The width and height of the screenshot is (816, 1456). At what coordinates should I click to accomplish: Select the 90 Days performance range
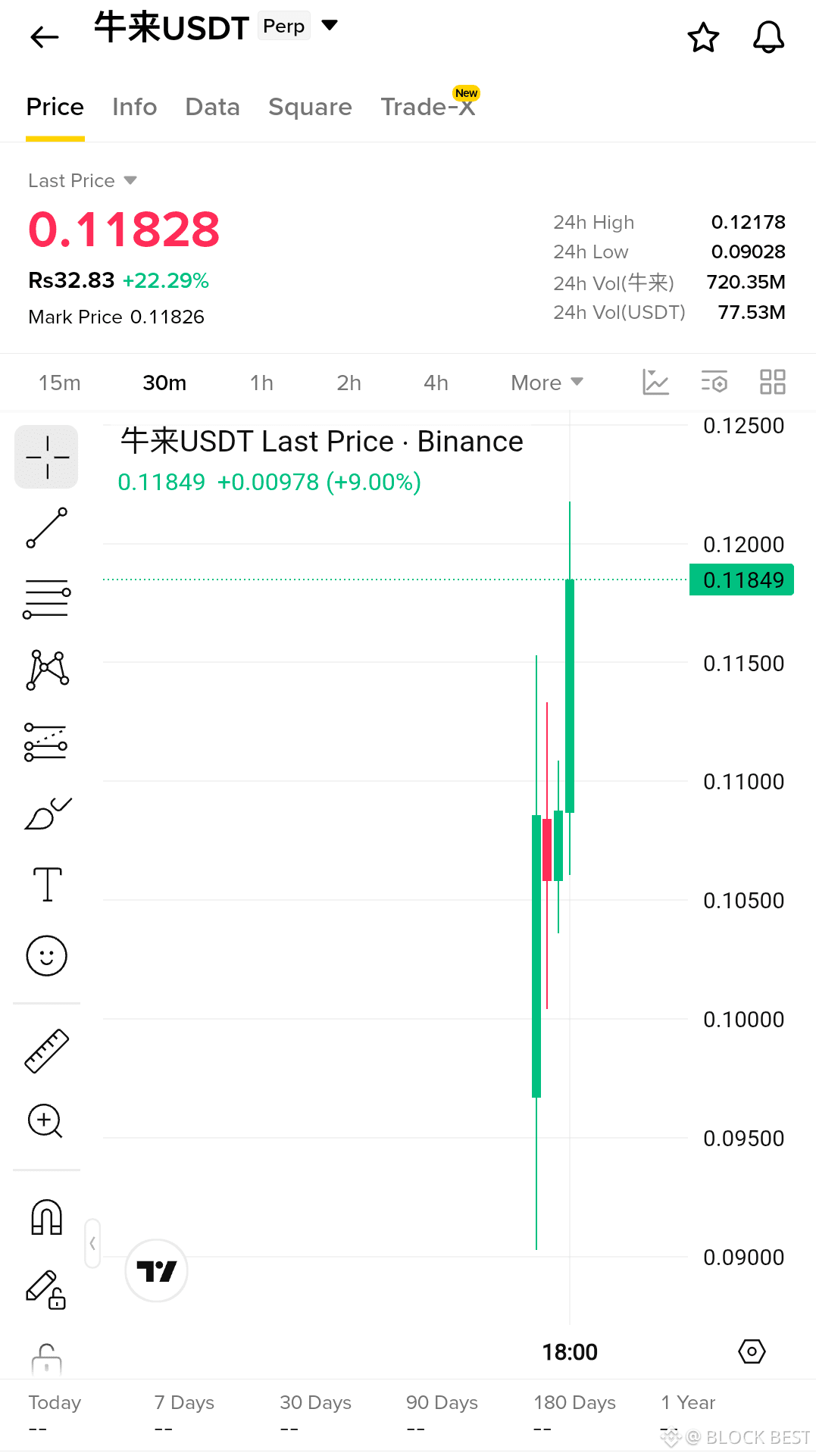(442, 1414)
